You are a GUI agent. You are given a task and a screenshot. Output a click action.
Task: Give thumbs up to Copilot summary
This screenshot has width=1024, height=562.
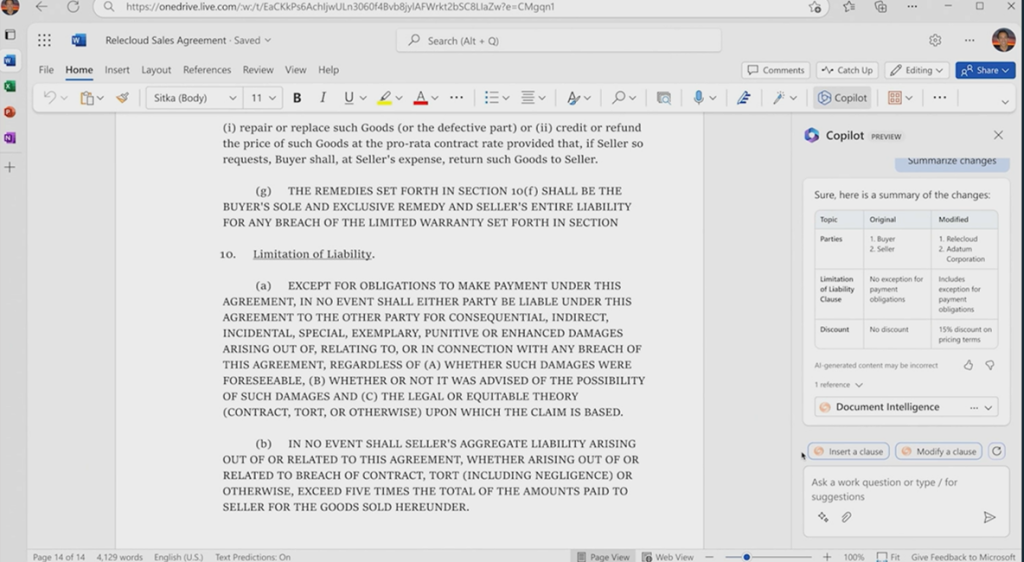pyautogui.click(x=968, y=366)
